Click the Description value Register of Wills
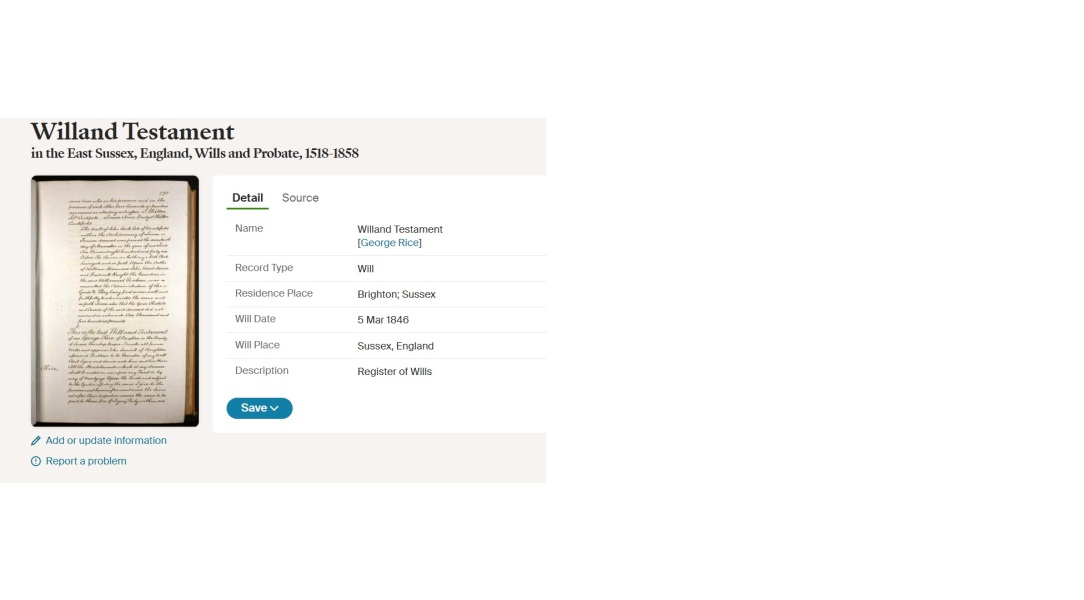1084x600 pixels. tap(395, 371)
